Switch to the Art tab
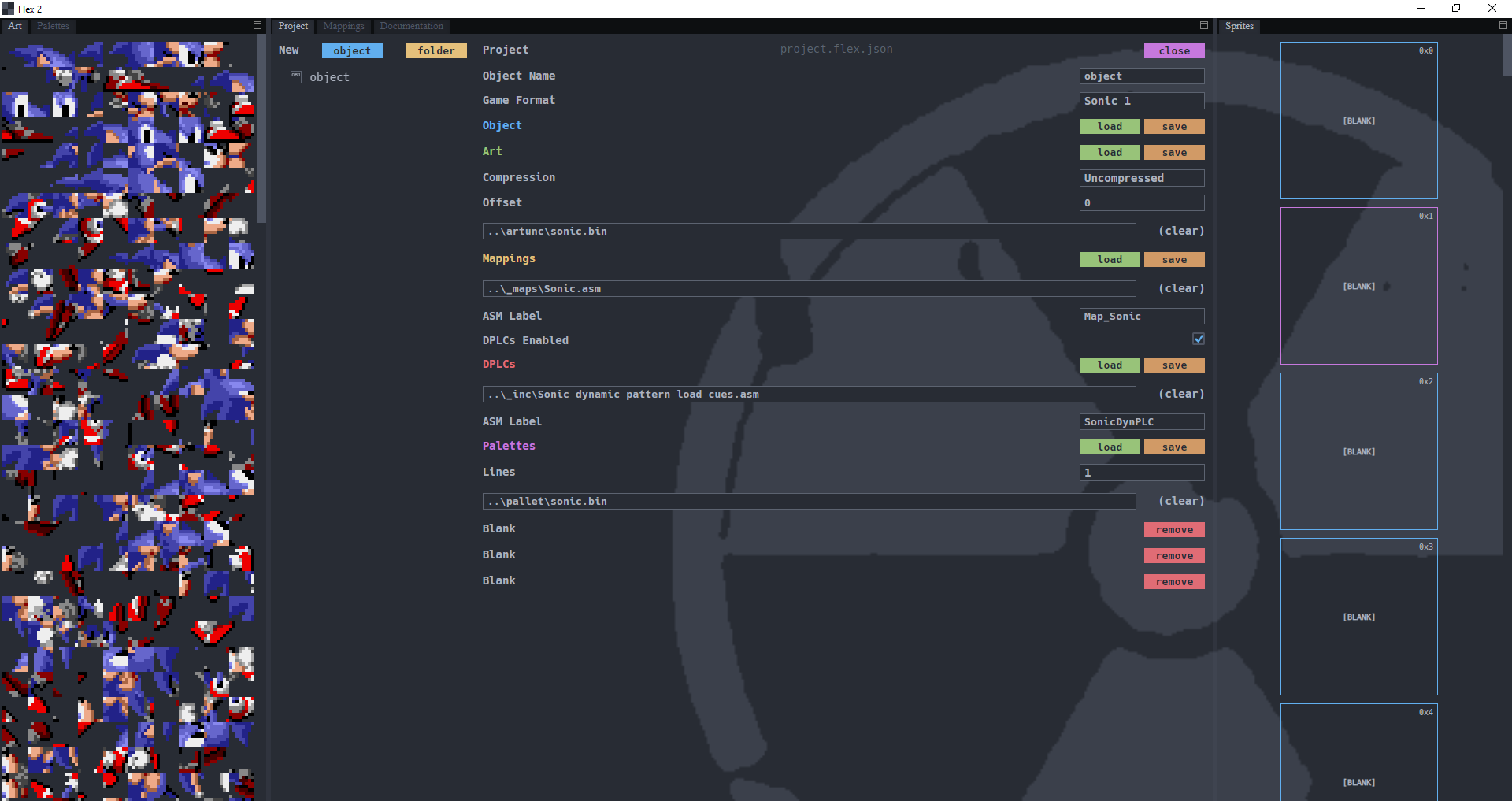Image resolution: width=1512 pixels, height=801 pixels. click(15, 26)
